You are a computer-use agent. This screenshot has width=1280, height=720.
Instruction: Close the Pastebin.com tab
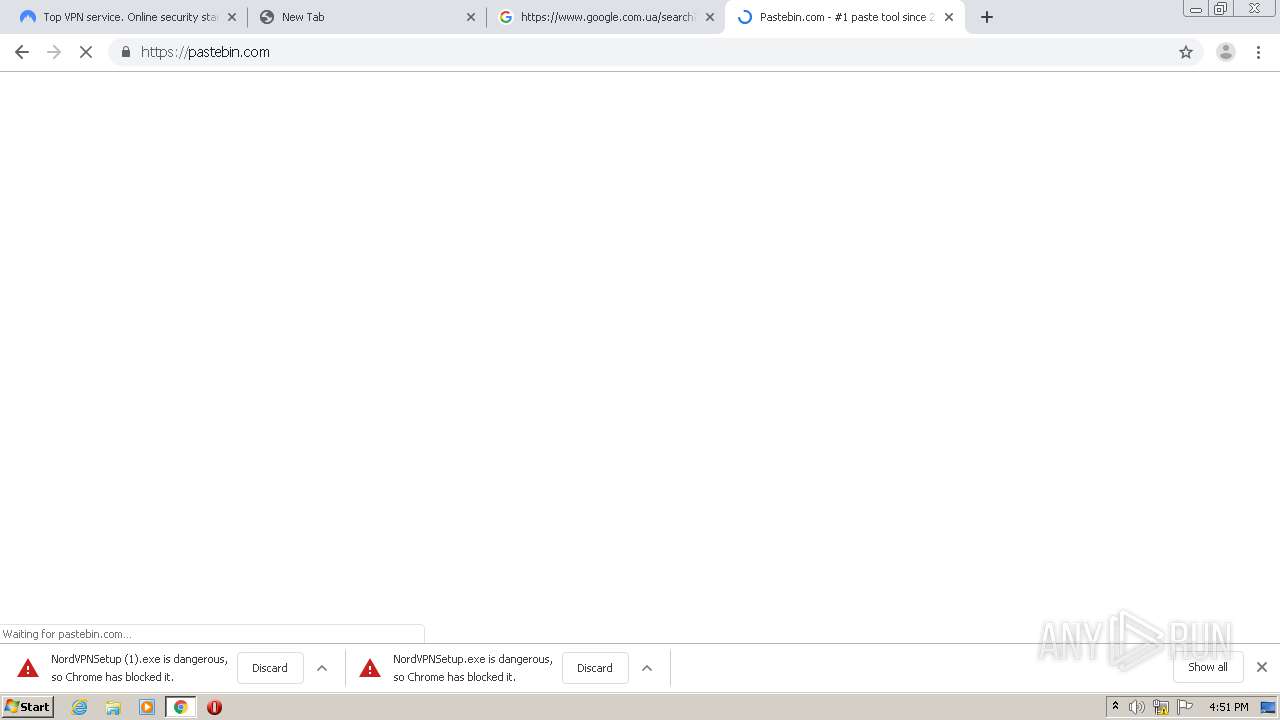point(949,17)
